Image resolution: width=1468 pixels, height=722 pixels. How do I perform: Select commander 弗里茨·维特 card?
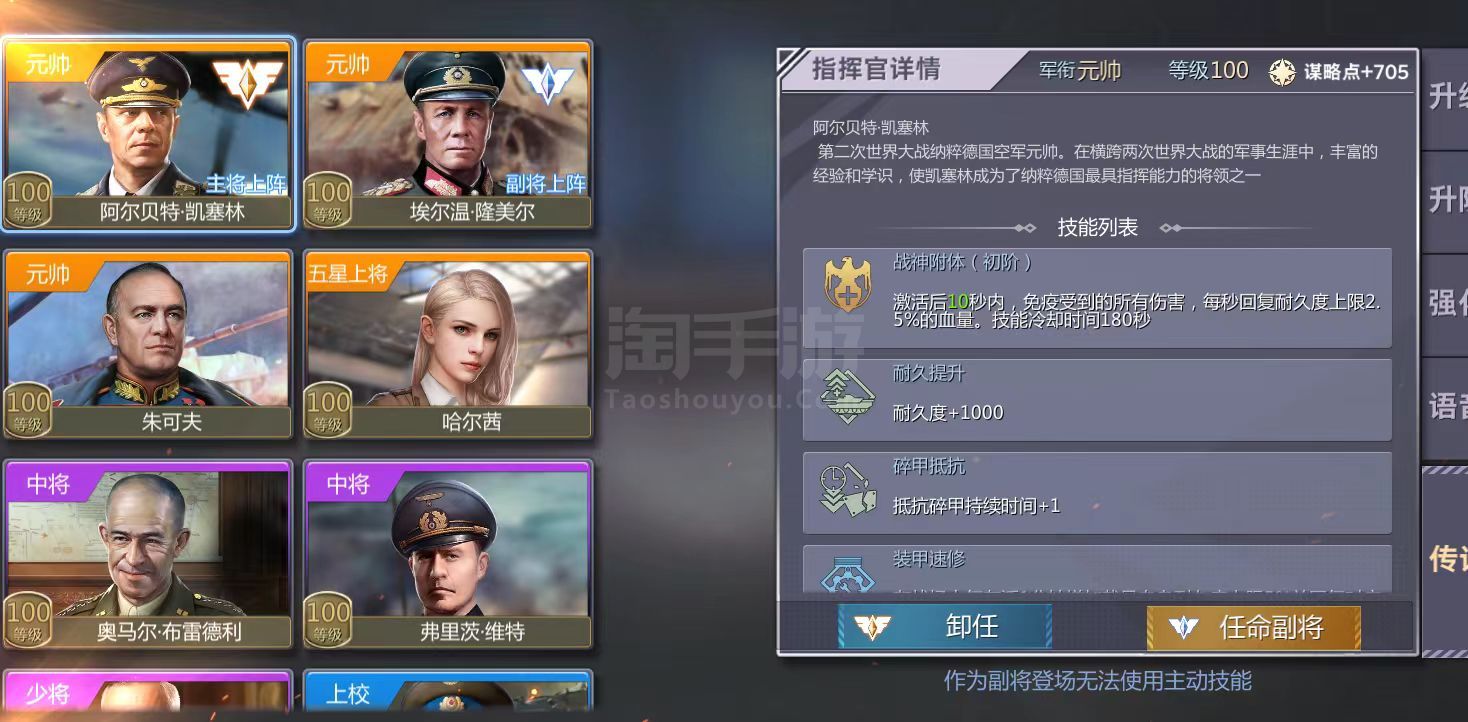[x=447, y=554]
